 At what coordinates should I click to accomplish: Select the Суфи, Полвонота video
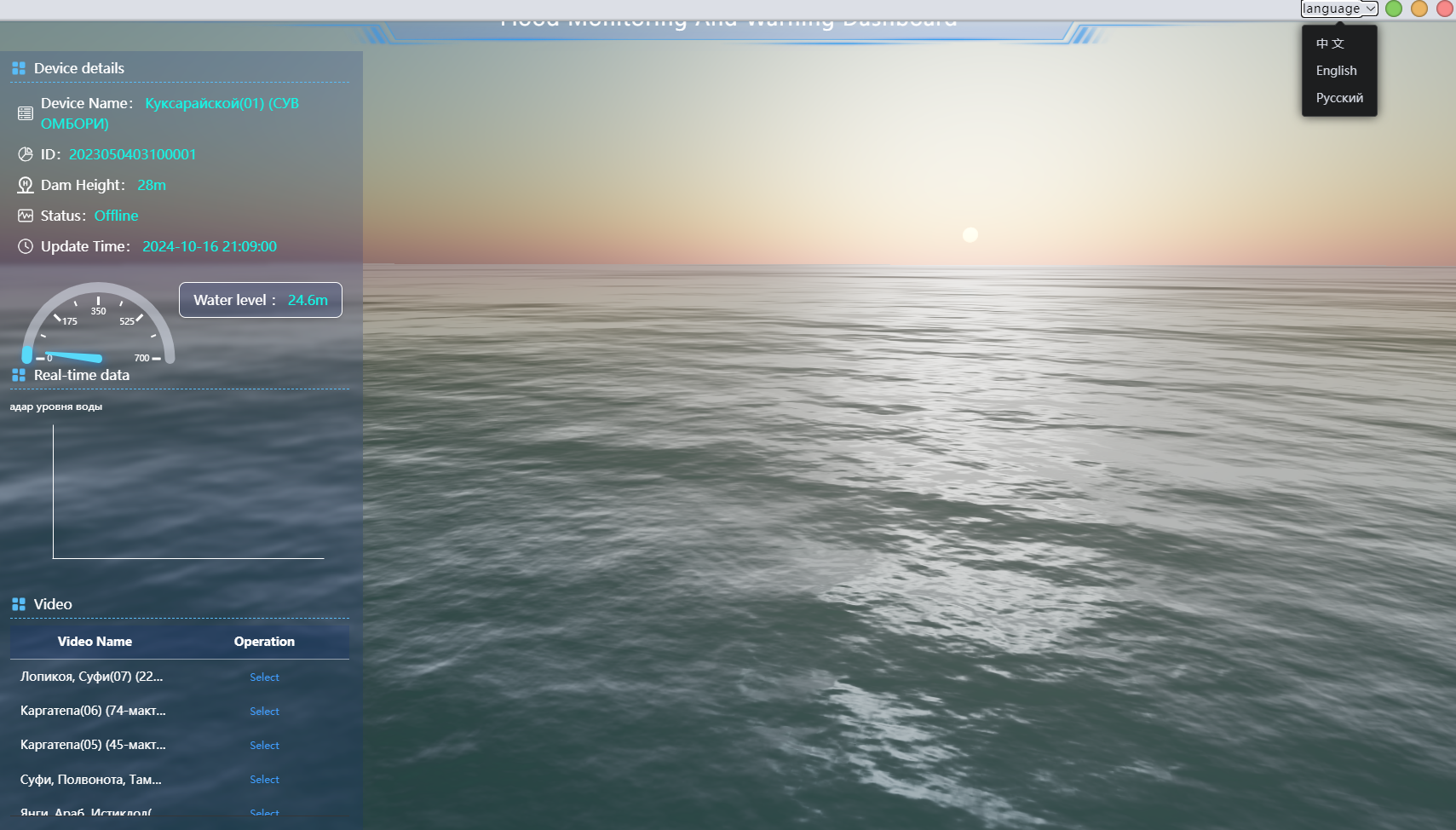click(x=264, y=780)
